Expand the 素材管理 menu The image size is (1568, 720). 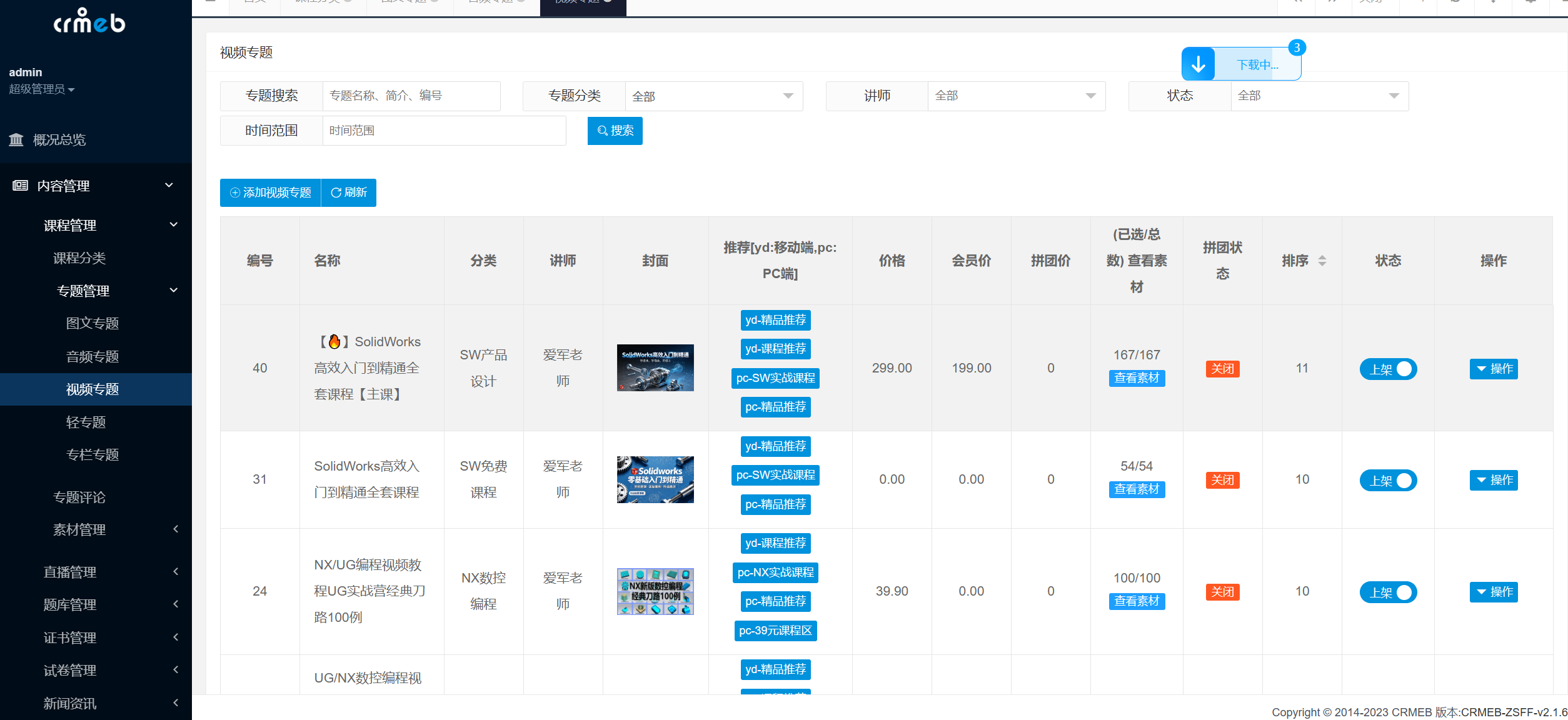click(176, 529)
